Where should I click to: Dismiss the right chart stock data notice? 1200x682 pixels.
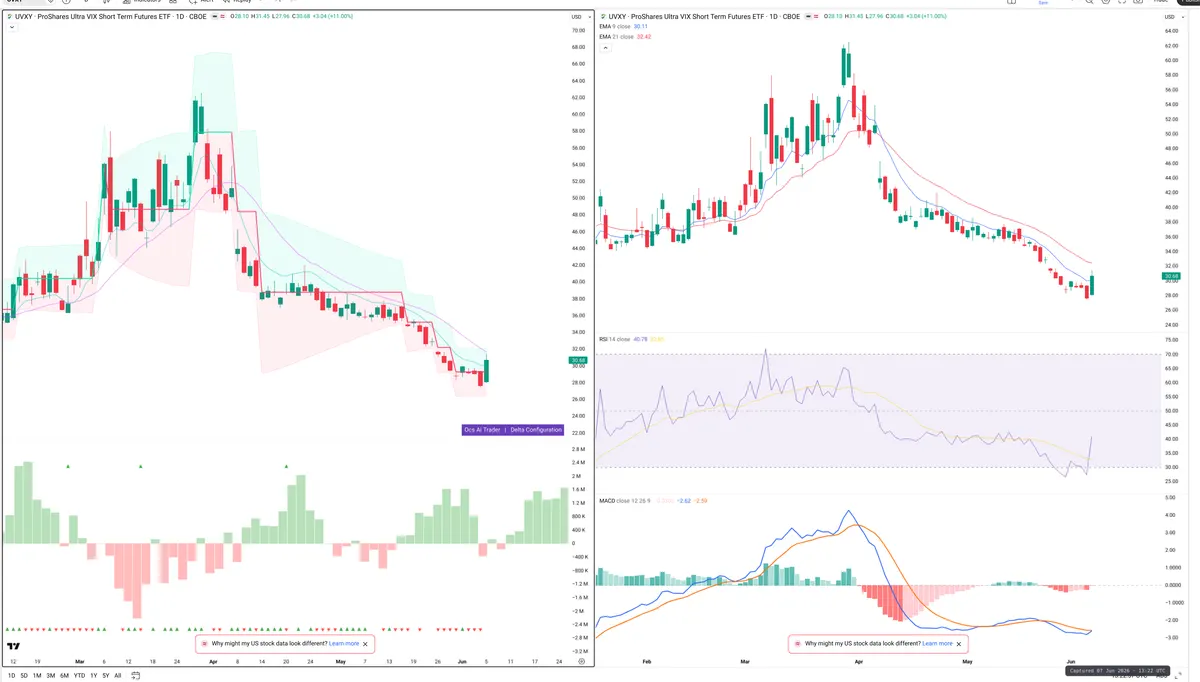(959, 644)
